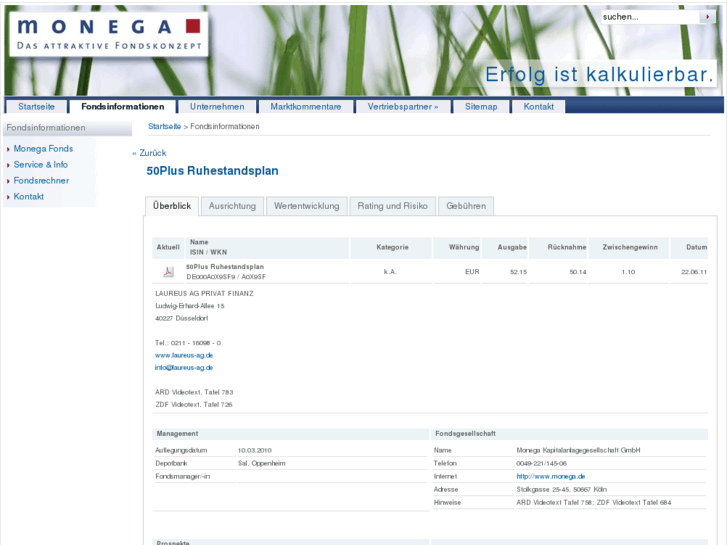The height and width of the screenshot is (545, 727).
Task: Click the Rücknahme value 50.14
Action: point(578,272)
